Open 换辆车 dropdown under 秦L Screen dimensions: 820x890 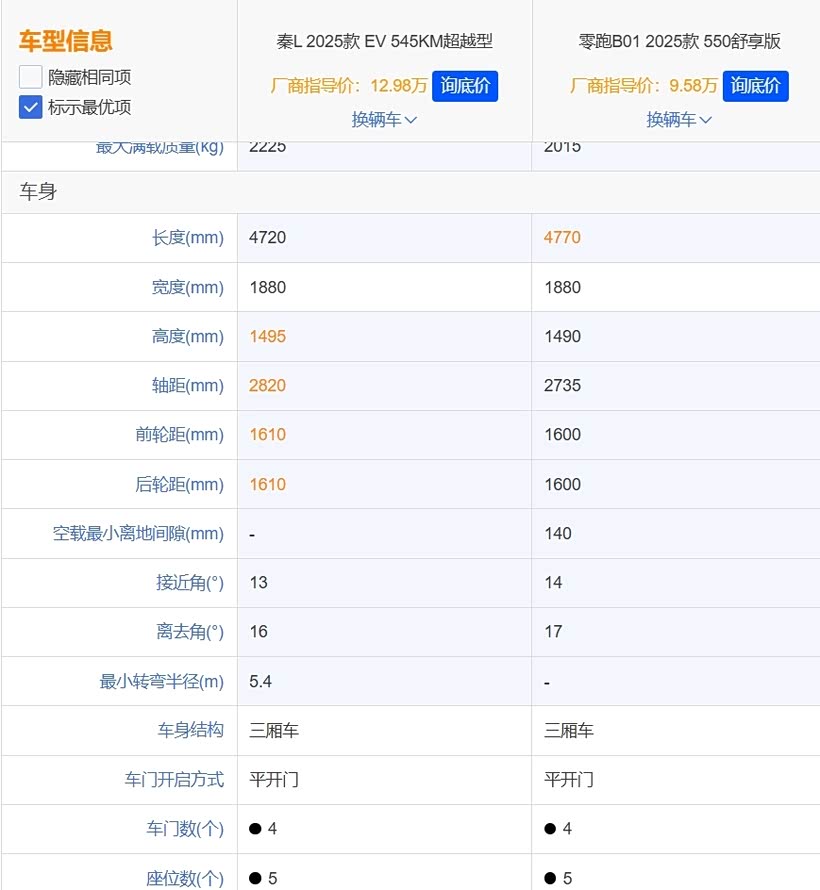(384, 120)
